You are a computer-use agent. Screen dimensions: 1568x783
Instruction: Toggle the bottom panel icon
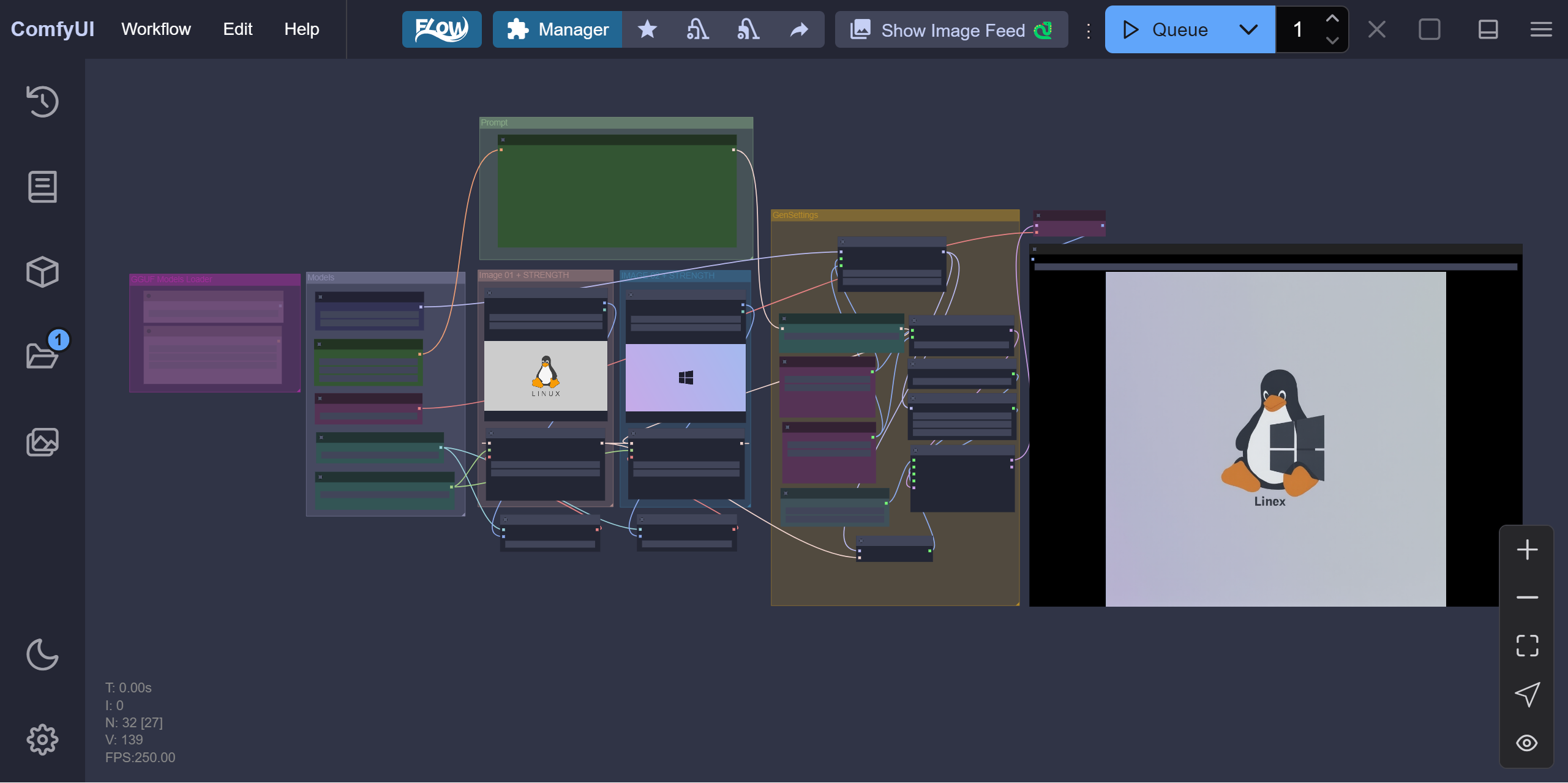(1488, 29)
